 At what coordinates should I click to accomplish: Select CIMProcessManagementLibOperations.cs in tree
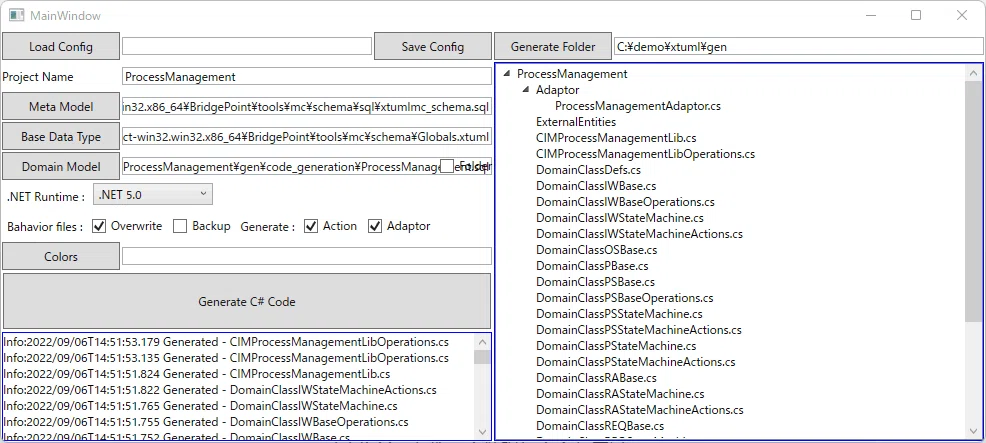[645, 154]
